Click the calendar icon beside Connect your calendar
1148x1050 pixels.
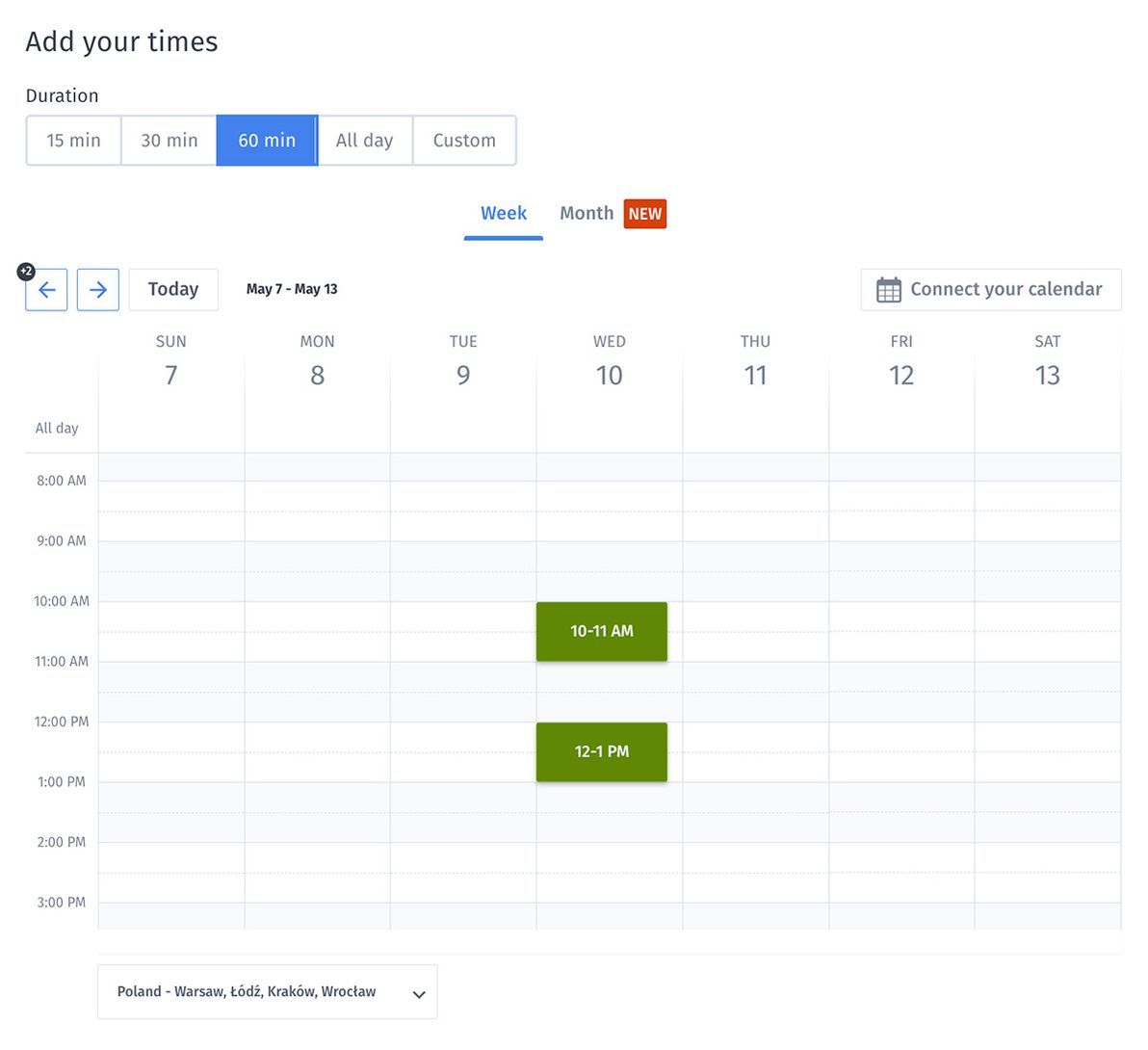[x=888, y=290]
